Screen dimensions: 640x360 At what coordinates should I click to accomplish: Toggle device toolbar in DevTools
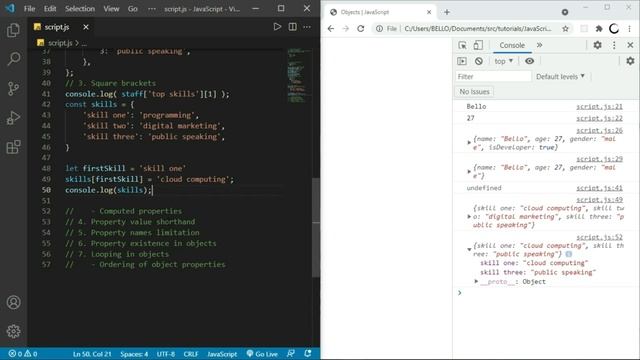coord(478,45)
